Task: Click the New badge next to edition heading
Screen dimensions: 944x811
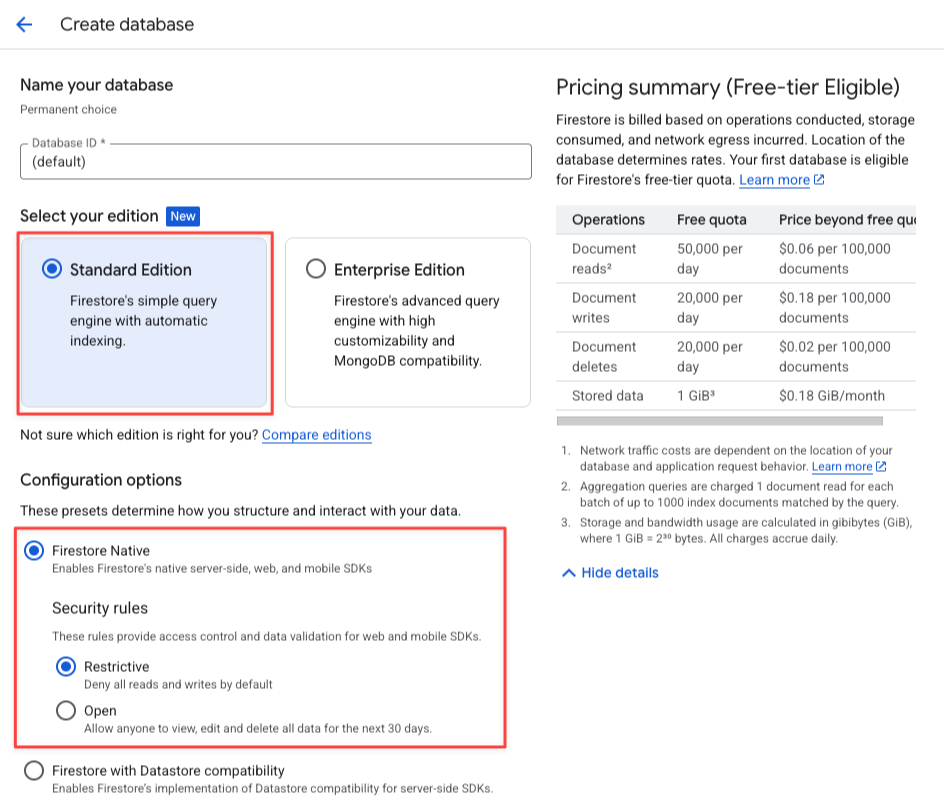Action: pyautogui.click(x=183, y=216)
